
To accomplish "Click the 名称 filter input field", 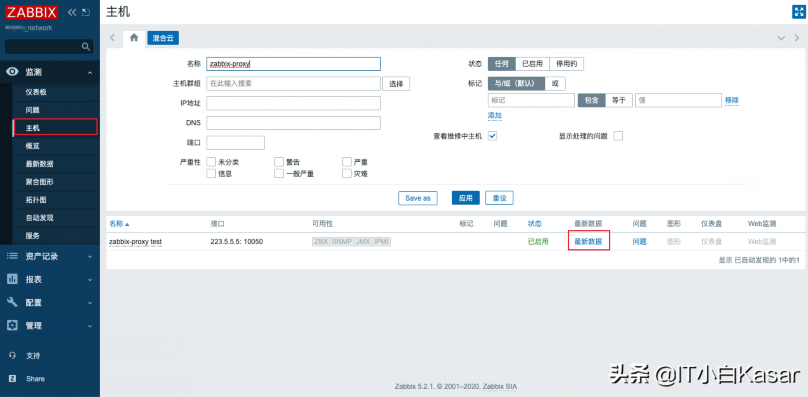I will (293, 64).
